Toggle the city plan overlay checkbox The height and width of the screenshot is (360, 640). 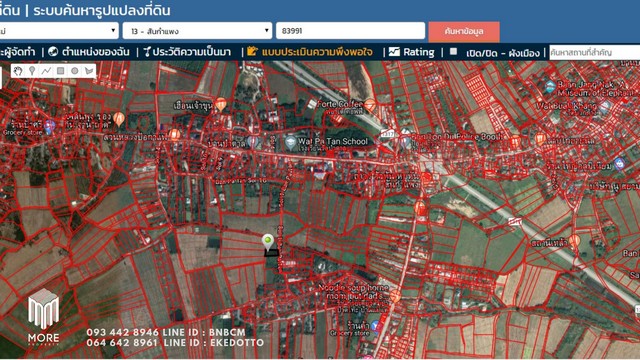453,52
